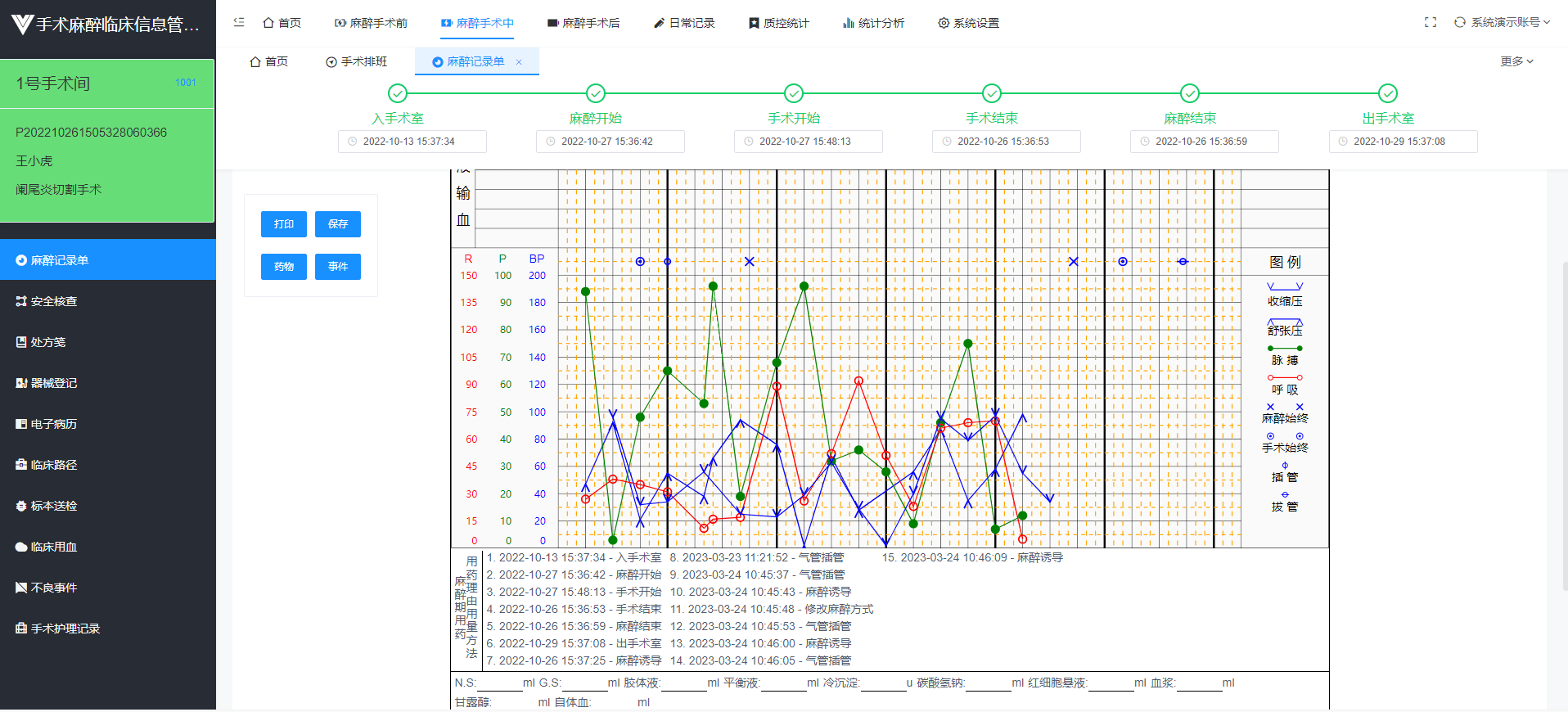Open 电子病历 sidebar entry
The height and width of the screenshot is (712, 1568).
[54, 424]
